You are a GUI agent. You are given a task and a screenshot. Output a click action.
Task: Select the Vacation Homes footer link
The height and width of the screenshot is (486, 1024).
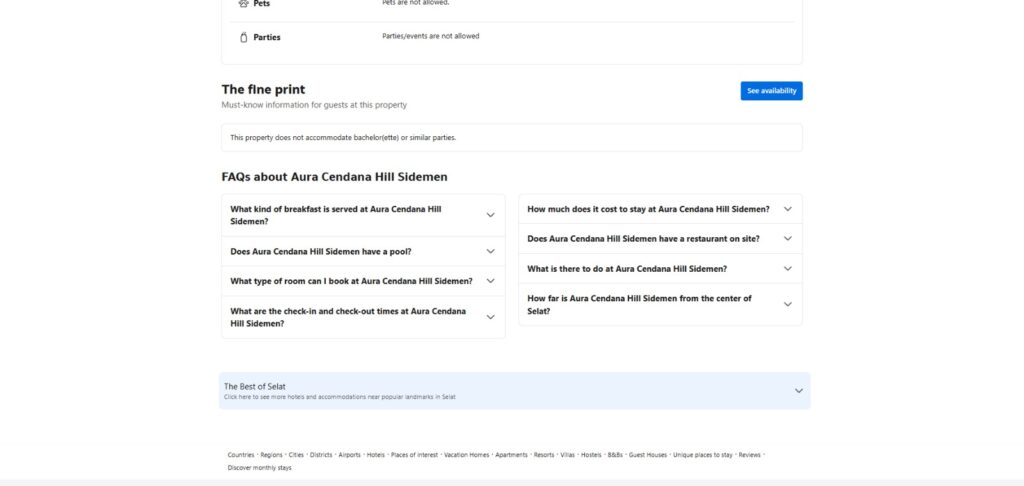tap(466, 455)
